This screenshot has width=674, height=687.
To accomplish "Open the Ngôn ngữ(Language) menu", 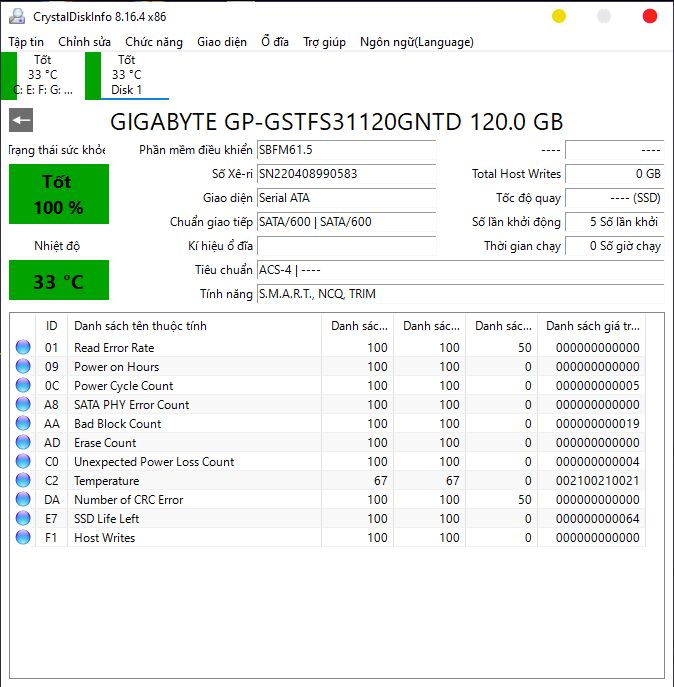I will [x=416, y=42].
